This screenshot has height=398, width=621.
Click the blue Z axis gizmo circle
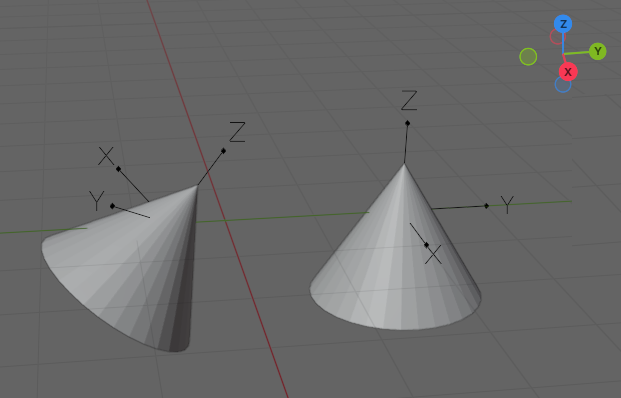click(x=563, y=24)
